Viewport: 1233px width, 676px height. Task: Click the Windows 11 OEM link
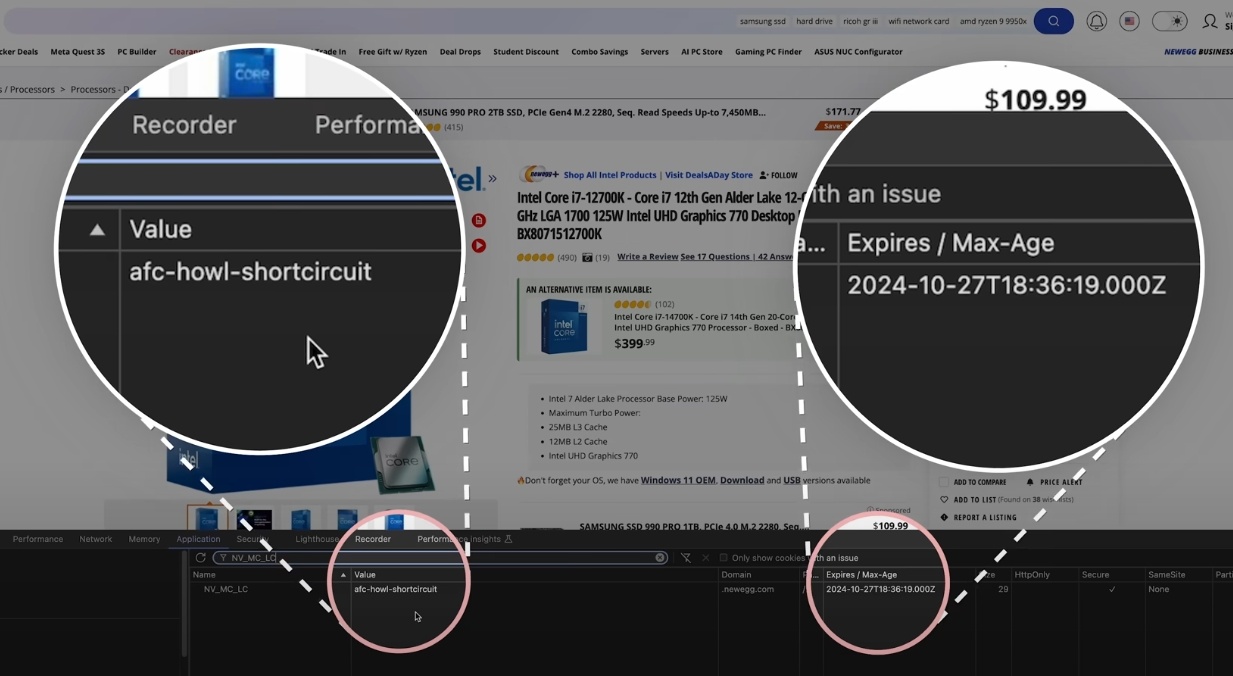(x=678, y=480)
